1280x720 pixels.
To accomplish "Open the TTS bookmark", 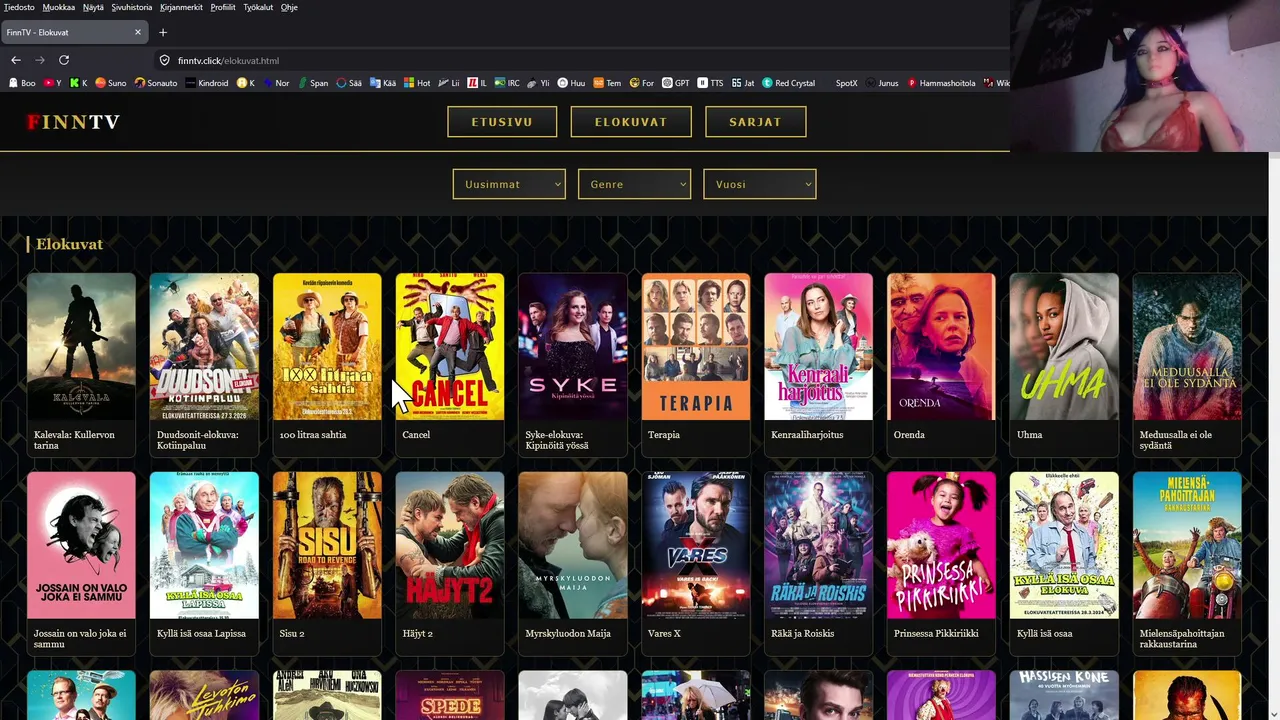I will [709, 83].
